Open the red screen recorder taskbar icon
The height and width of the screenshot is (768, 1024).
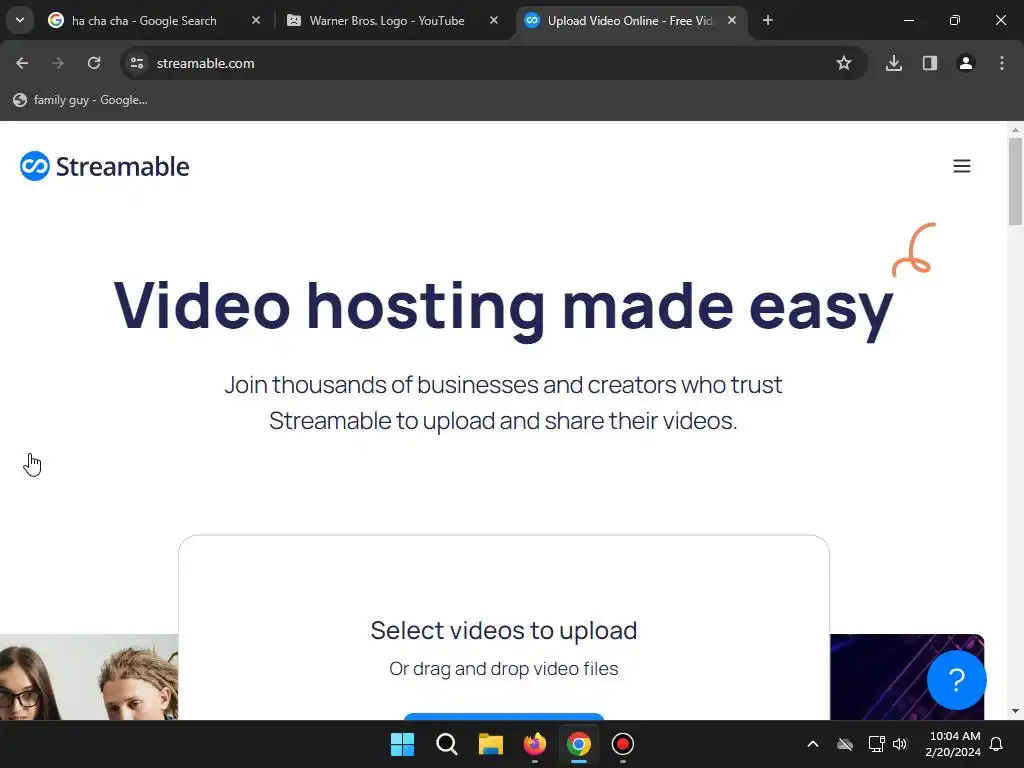[x=622, y=744]
